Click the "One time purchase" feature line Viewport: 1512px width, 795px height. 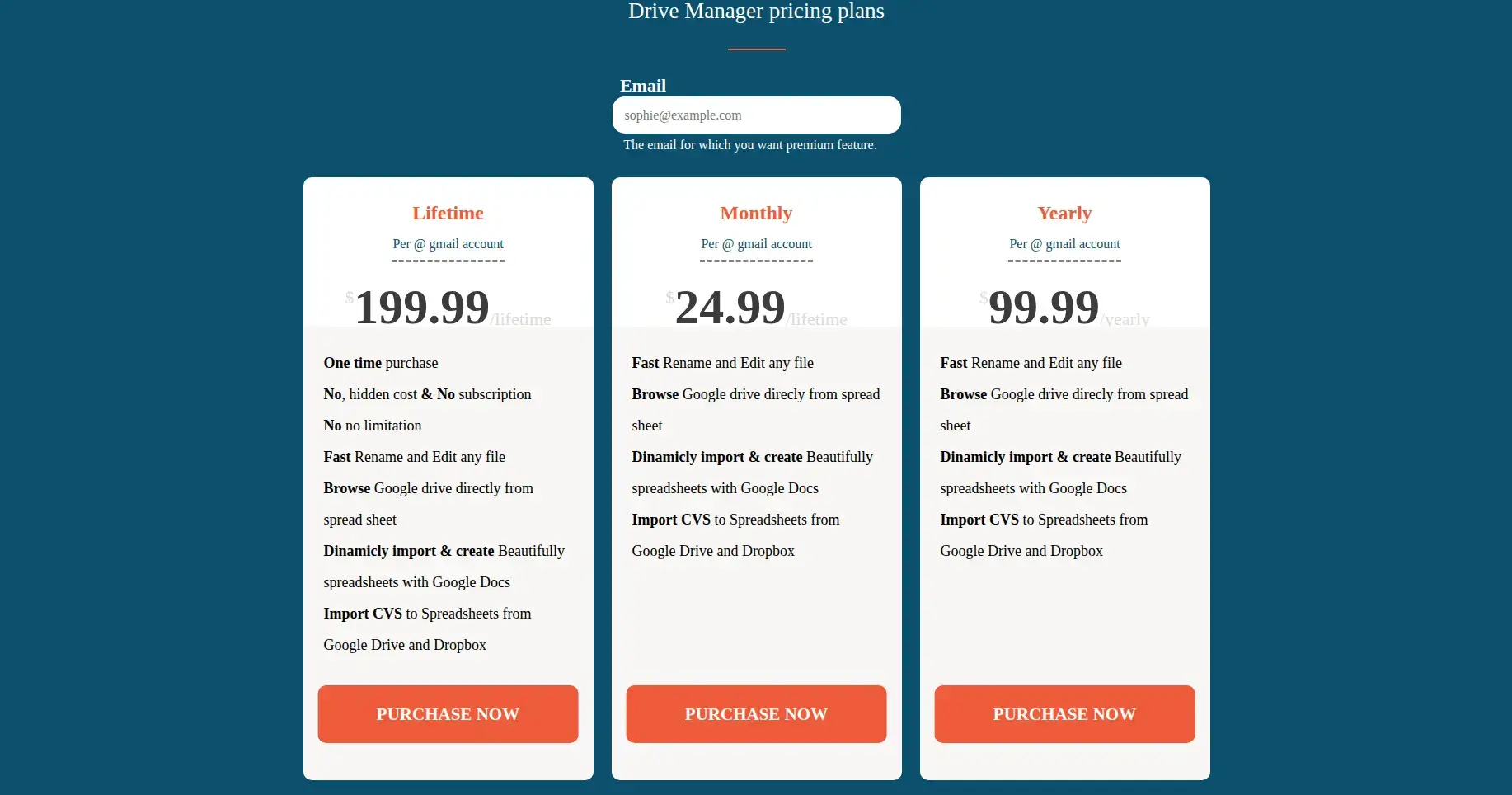tap(381, 363)
